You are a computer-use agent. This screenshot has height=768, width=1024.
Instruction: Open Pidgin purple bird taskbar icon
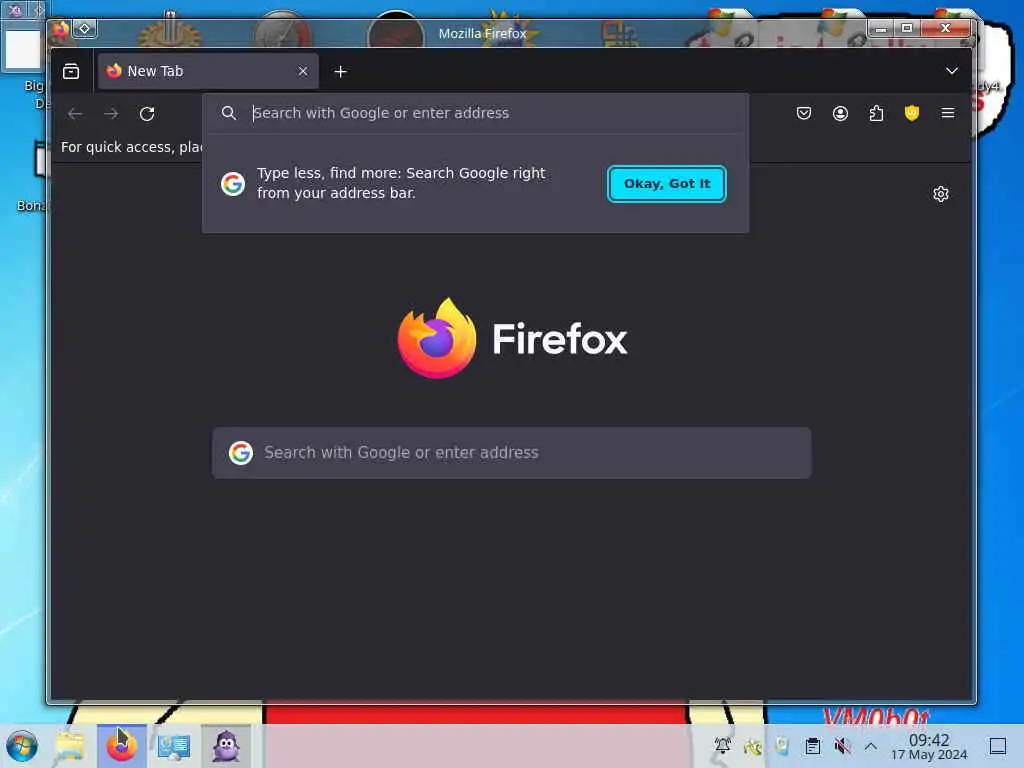[x=225, y=746]
